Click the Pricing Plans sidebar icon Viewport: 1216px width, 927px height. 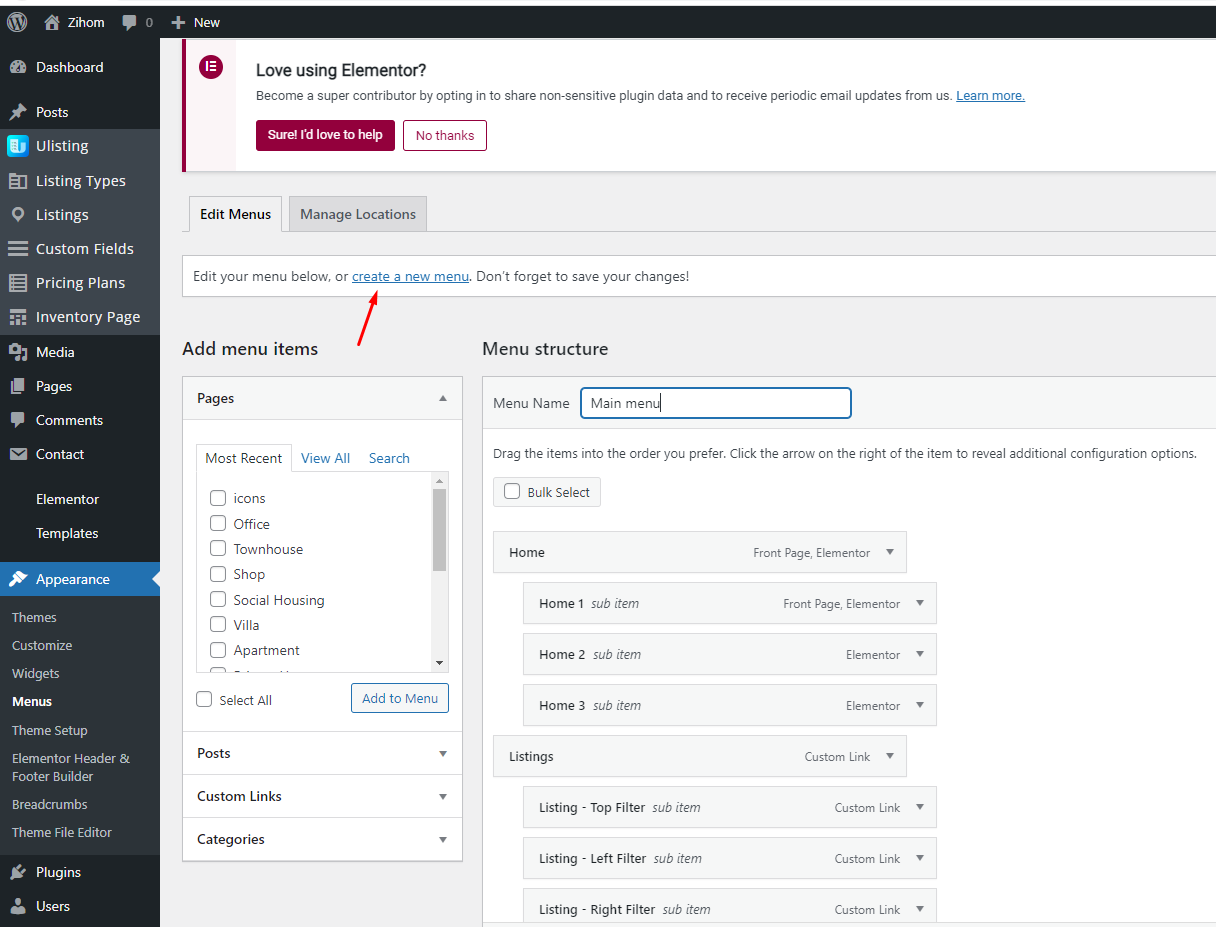click(x=18, y=283)
